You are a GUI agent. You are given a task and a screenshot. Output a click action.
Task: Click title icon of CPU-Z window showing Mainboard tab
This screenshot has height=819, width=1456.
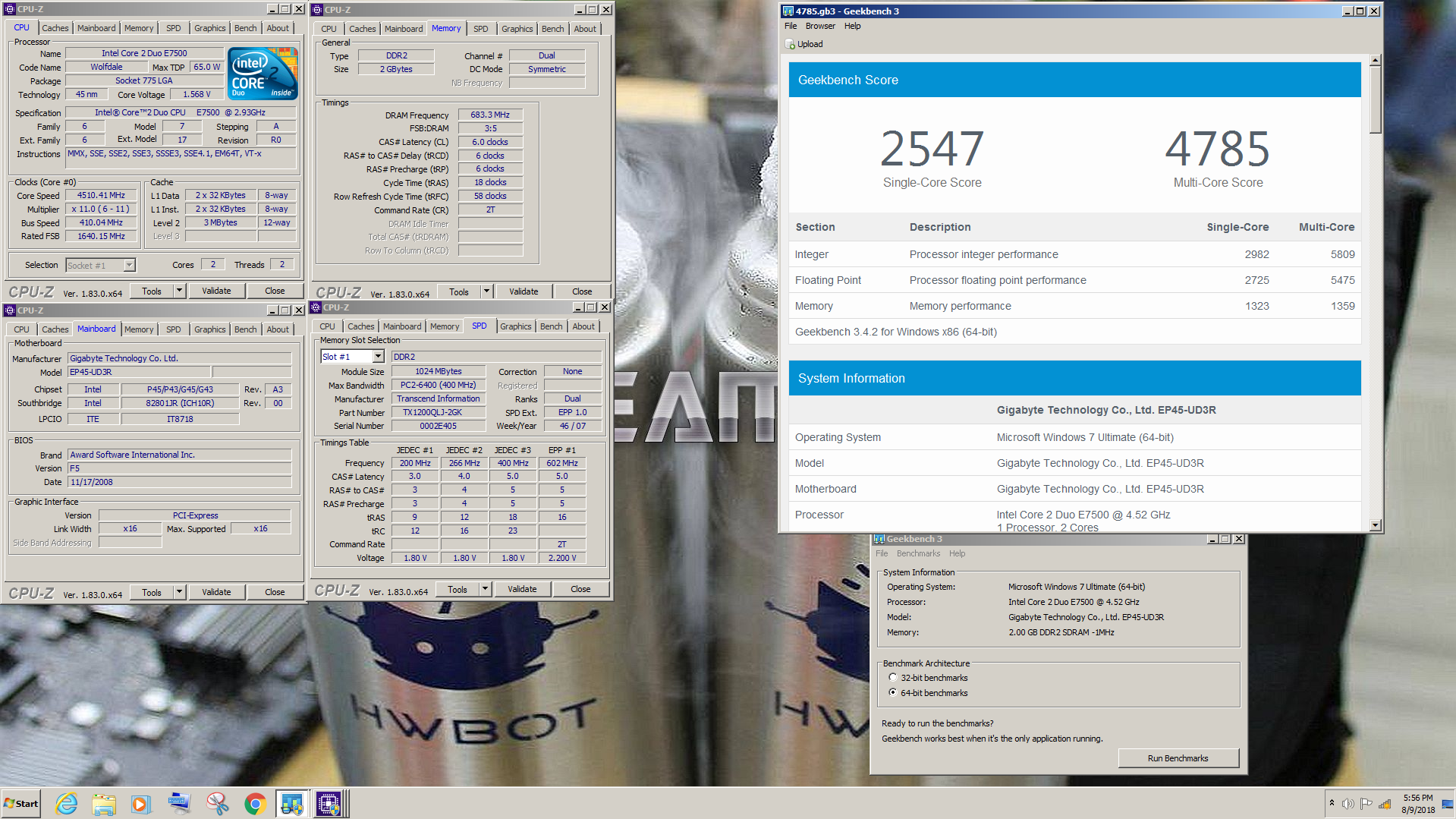point(10,310)
